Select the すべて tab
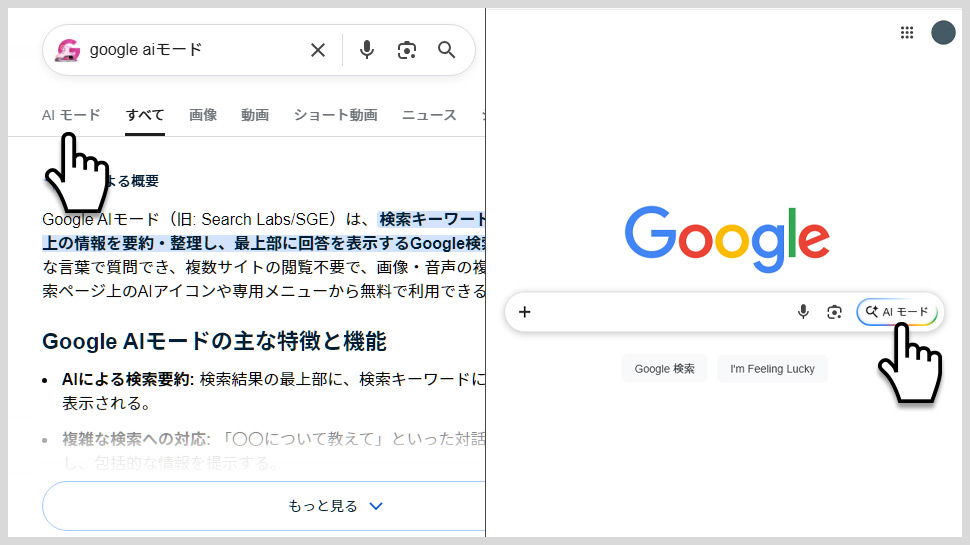The height and width of the screenshot is (545, 970). (145, 115)
